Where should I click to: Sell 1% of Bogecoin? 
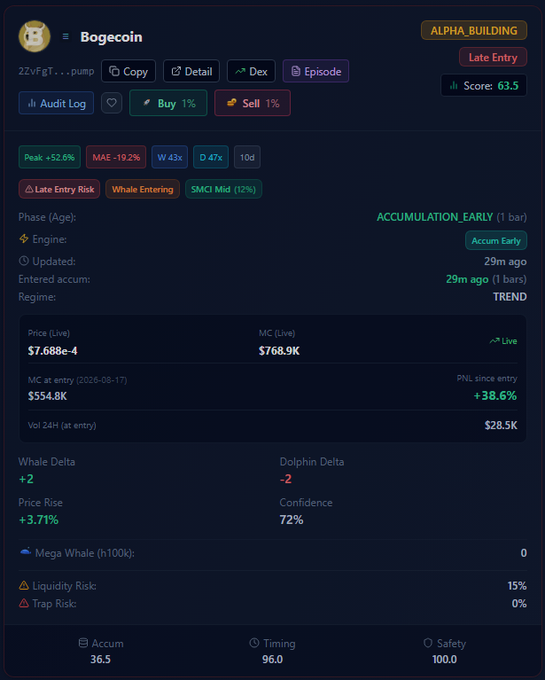pos(252,103)
